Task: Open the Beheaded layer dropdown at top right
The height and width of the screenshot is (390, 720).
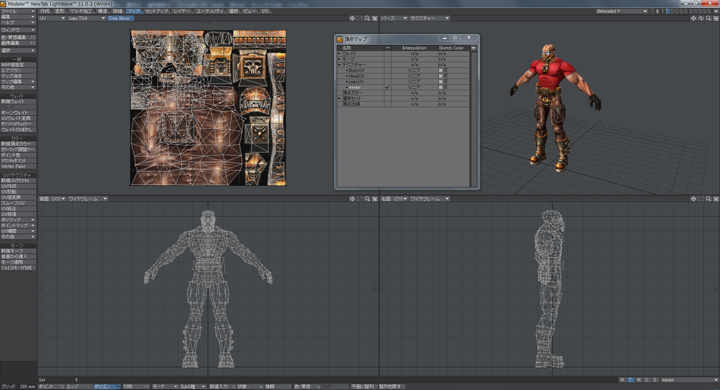Action: (622, 11)
